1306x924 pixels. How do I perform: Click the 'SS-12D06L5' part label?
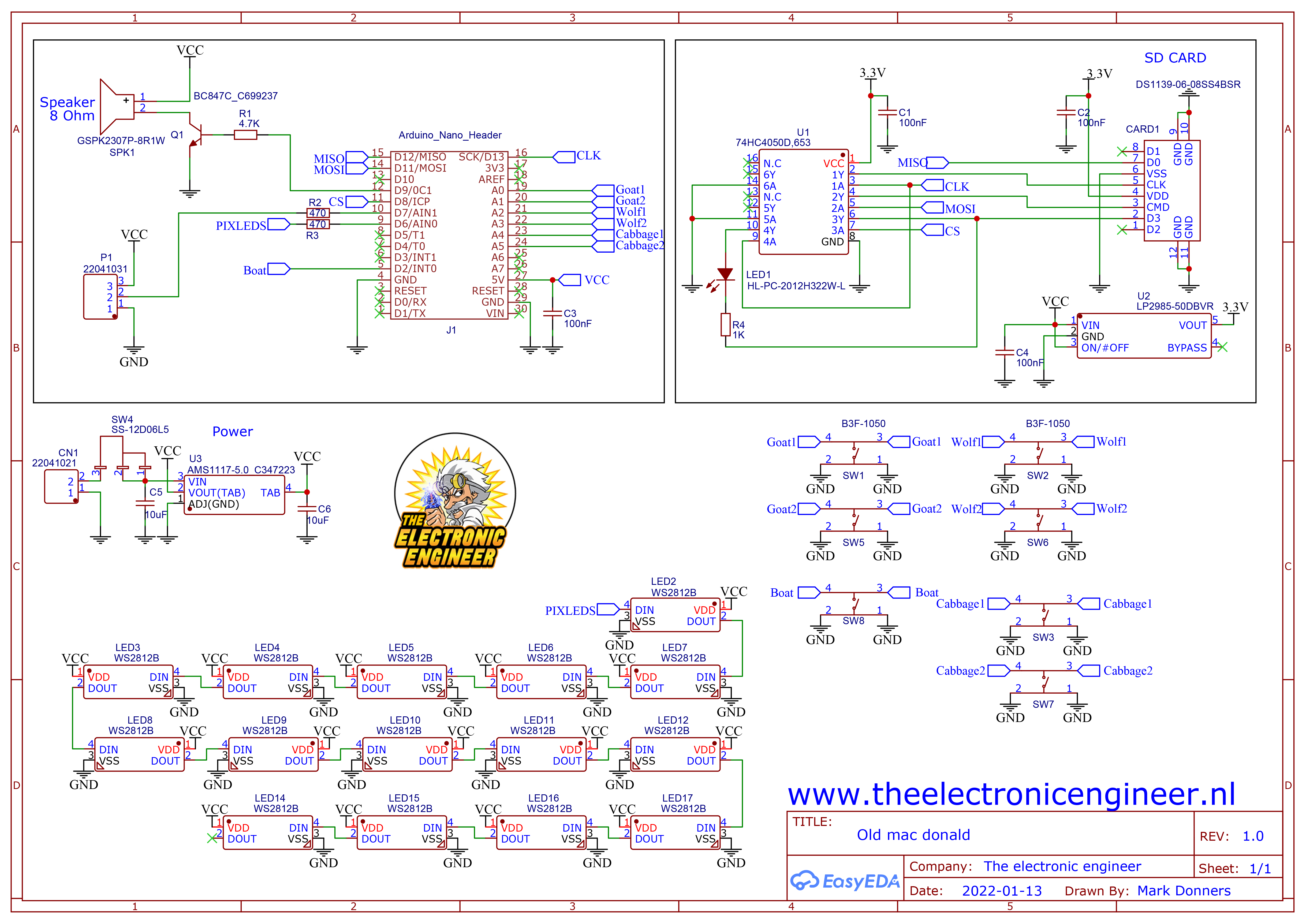[x=140, y=429]
